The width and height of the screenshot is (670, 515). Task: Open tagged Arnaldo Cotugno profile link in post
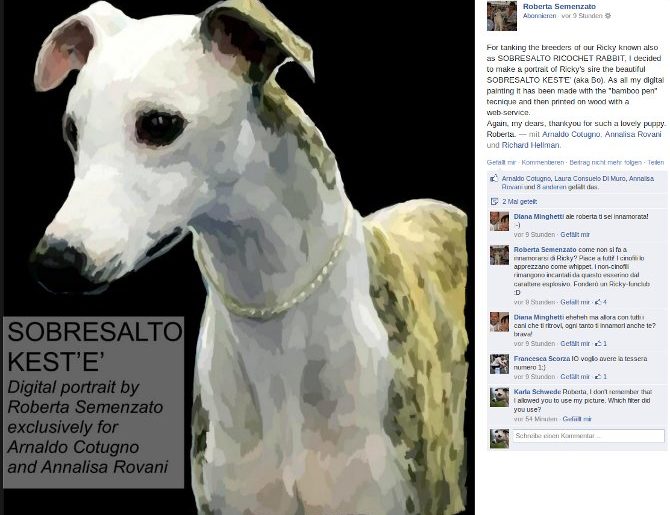tap(571, 134)
